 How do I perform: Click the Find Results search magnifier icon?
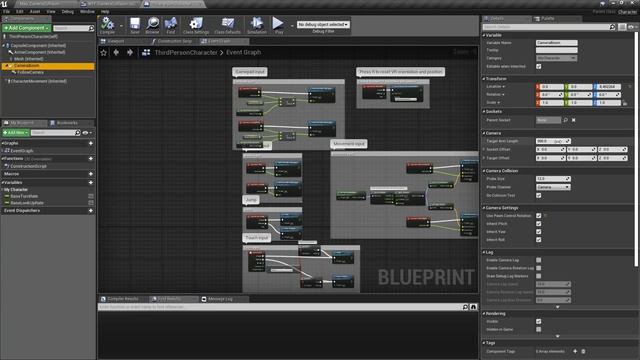point(465,307)
